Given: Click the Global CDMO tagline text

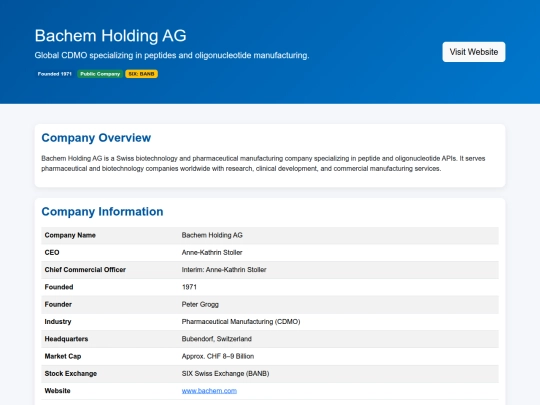Looking at the screenshot, I should tap(172, 55).
